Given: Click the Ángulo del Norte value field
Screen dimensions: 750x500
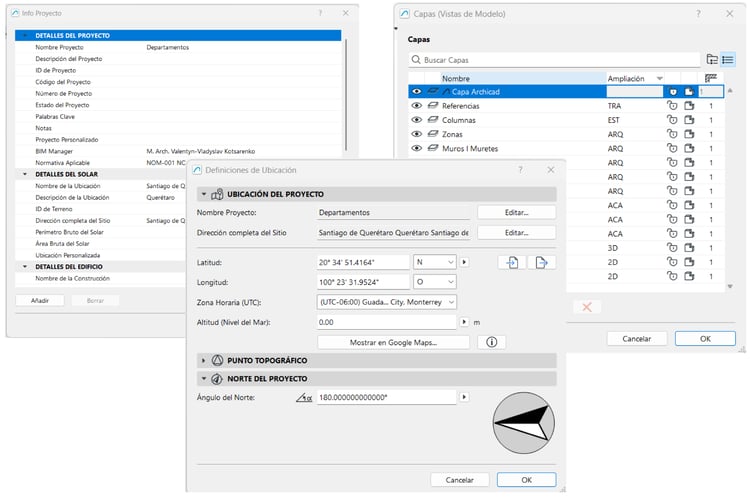Looking at the screenshot, I should [x=386, y=397].
